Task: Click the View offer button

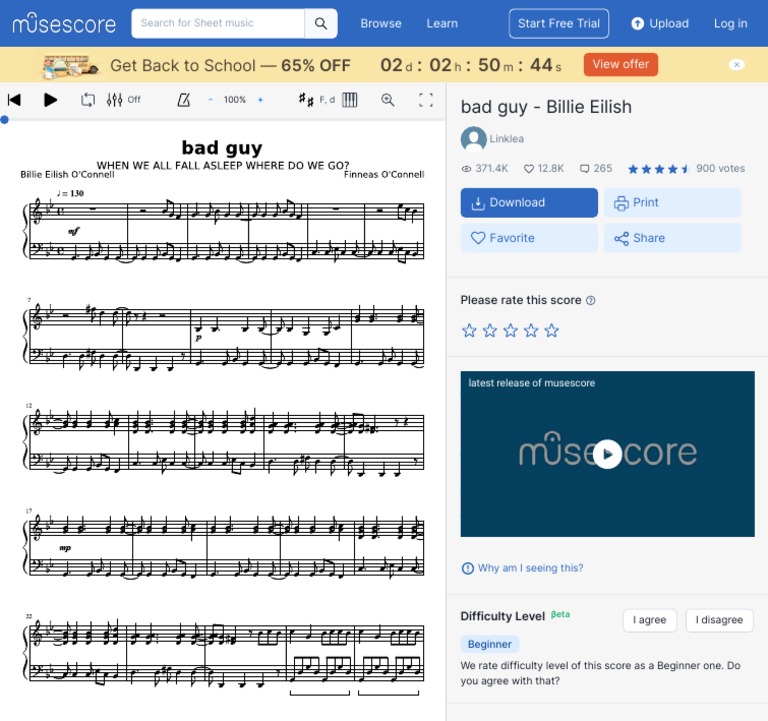Action: tap(621, 64)
